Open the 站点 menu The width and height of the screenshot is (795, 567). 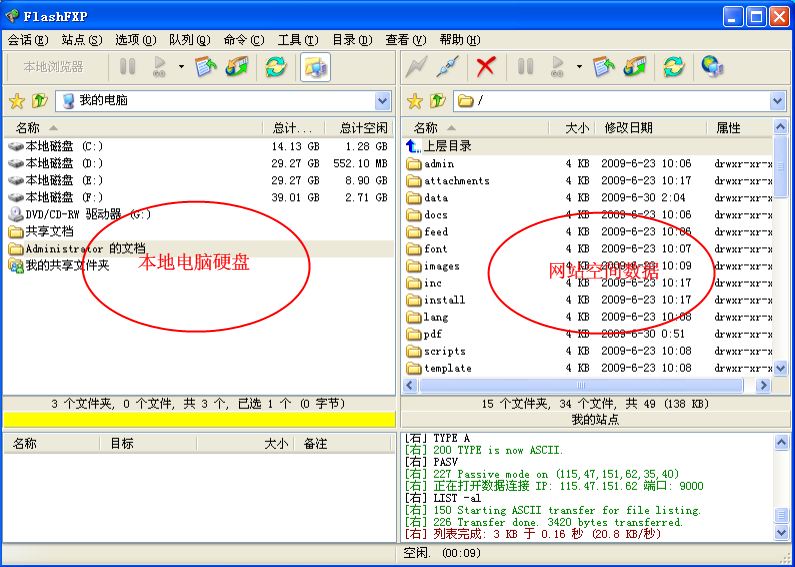point(81,40)
